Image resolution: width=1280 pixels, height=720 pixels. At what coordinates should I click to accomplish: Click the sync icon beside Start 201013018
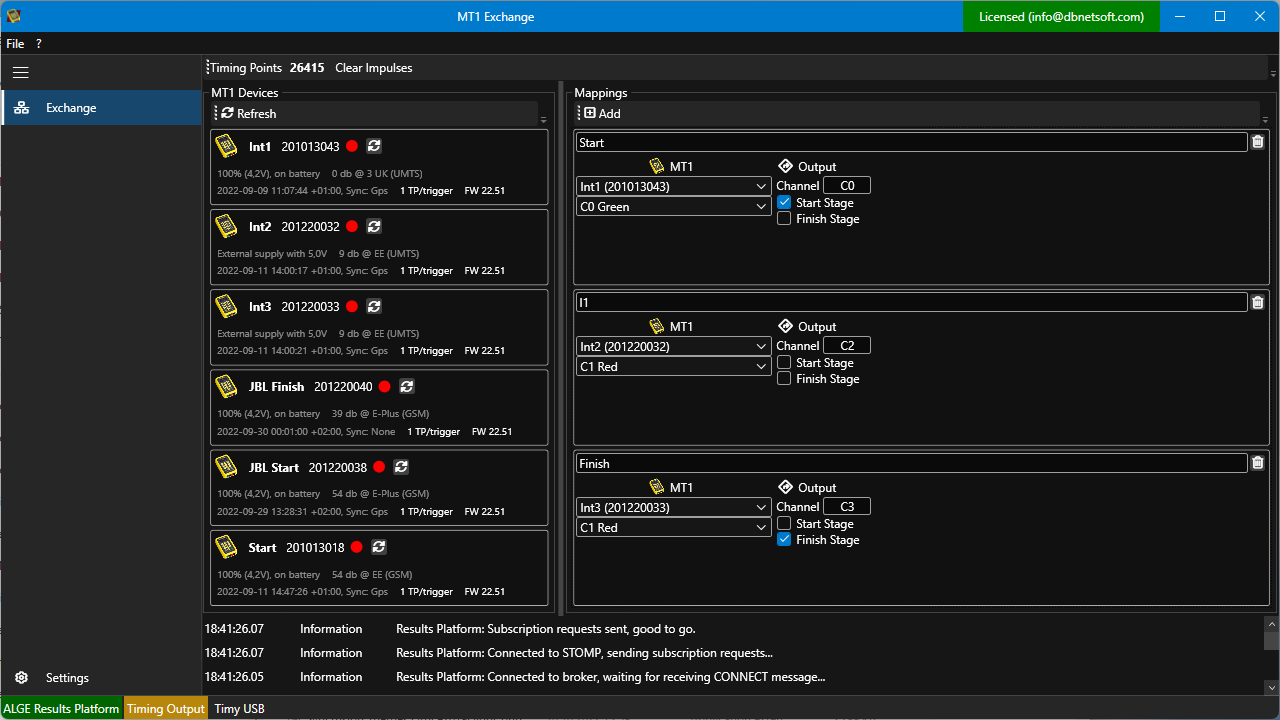click(379, 547)
